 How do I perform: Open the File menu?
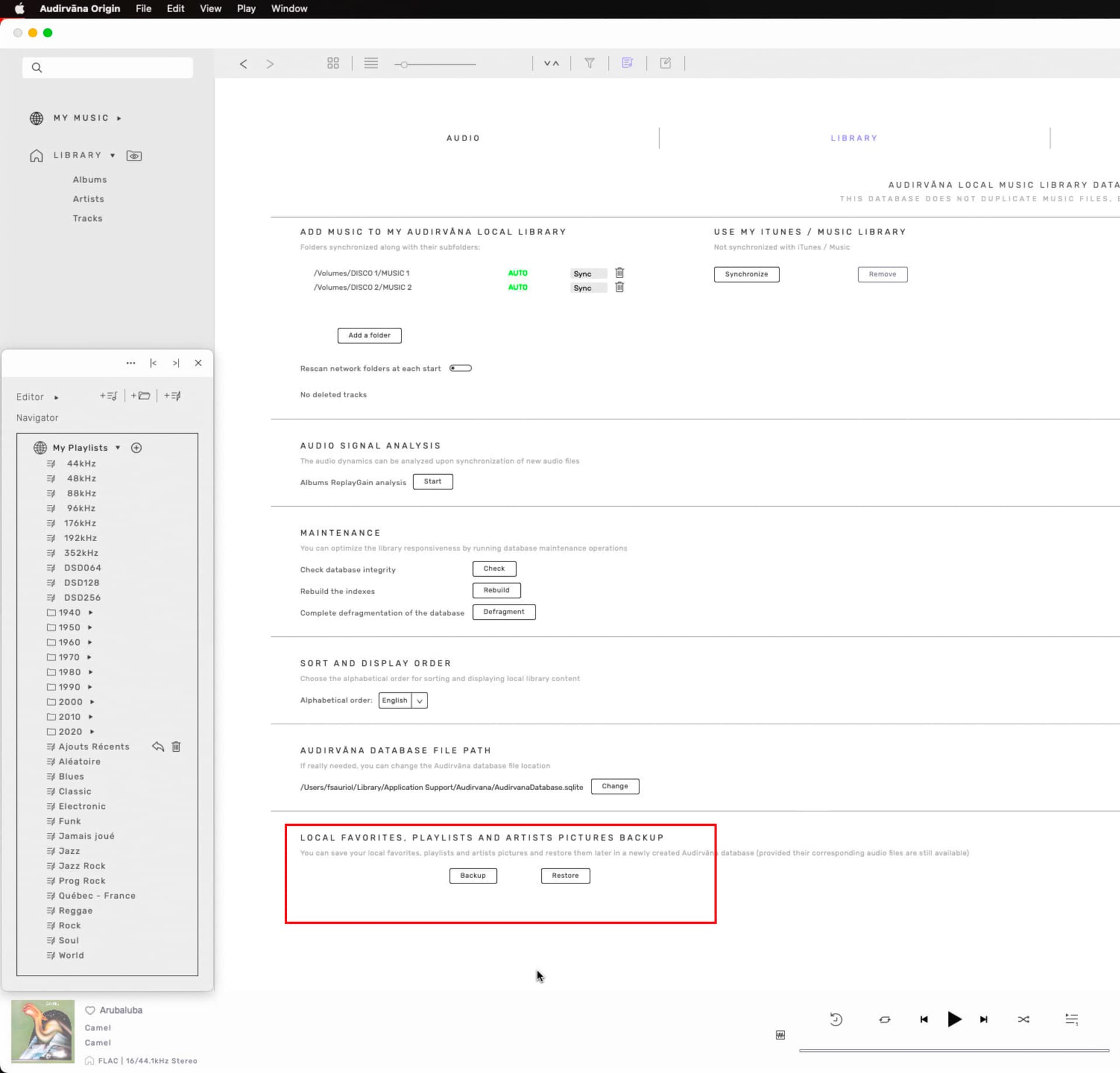pyautogui.click(x=143, y=9)
